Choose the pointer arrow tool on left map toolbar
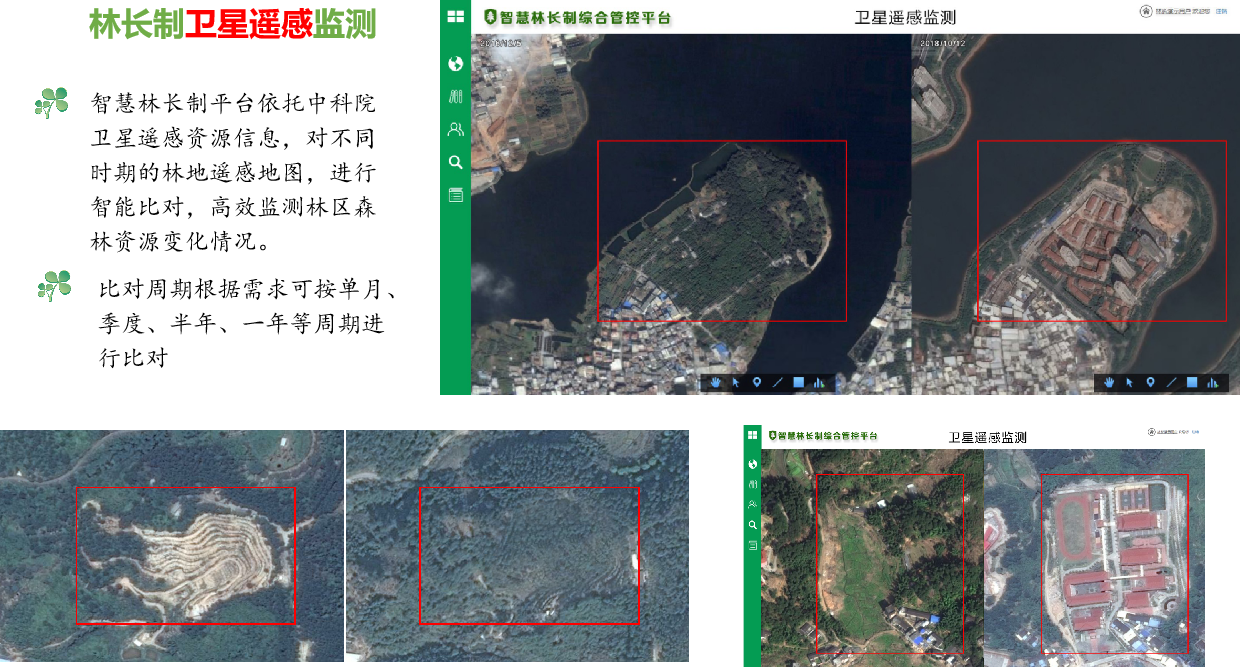 [736, 382]
